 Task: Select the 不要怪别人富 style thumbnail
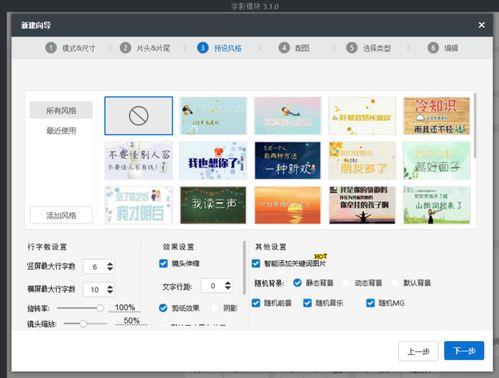(139, 161)
